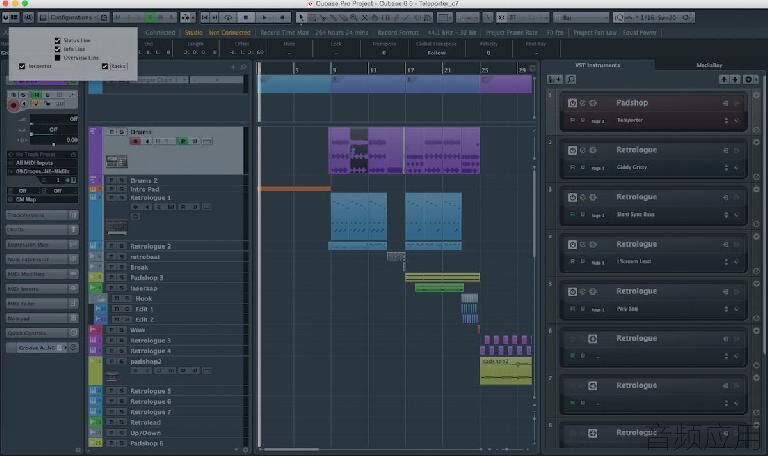Show next instrument arrow in rack

point(735,79)
